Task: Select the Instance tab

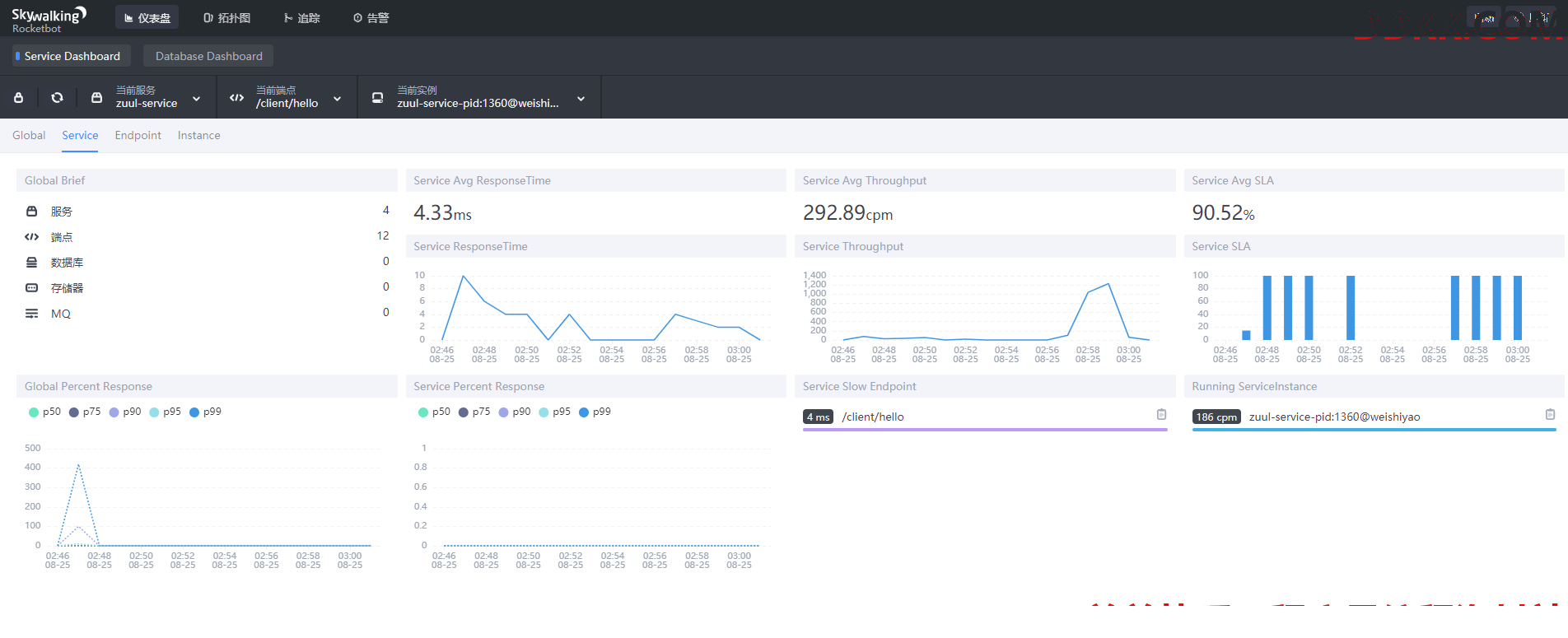Action: tap(198, 135)
